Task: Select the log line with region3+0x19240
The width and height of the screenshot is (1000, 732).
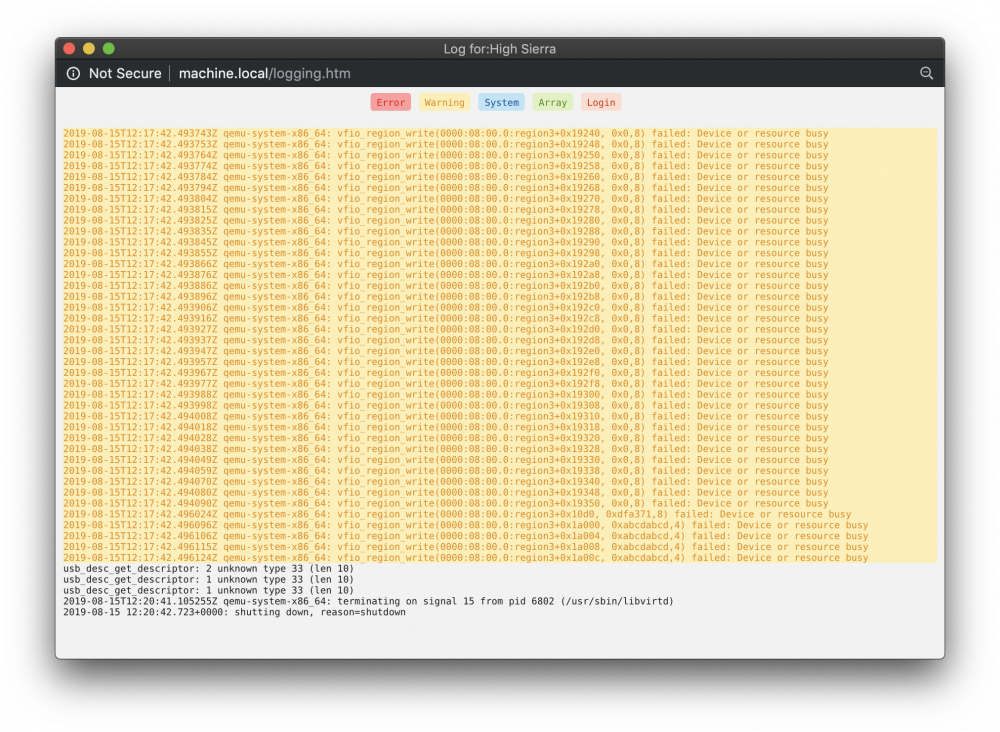Action: [446, 133]
